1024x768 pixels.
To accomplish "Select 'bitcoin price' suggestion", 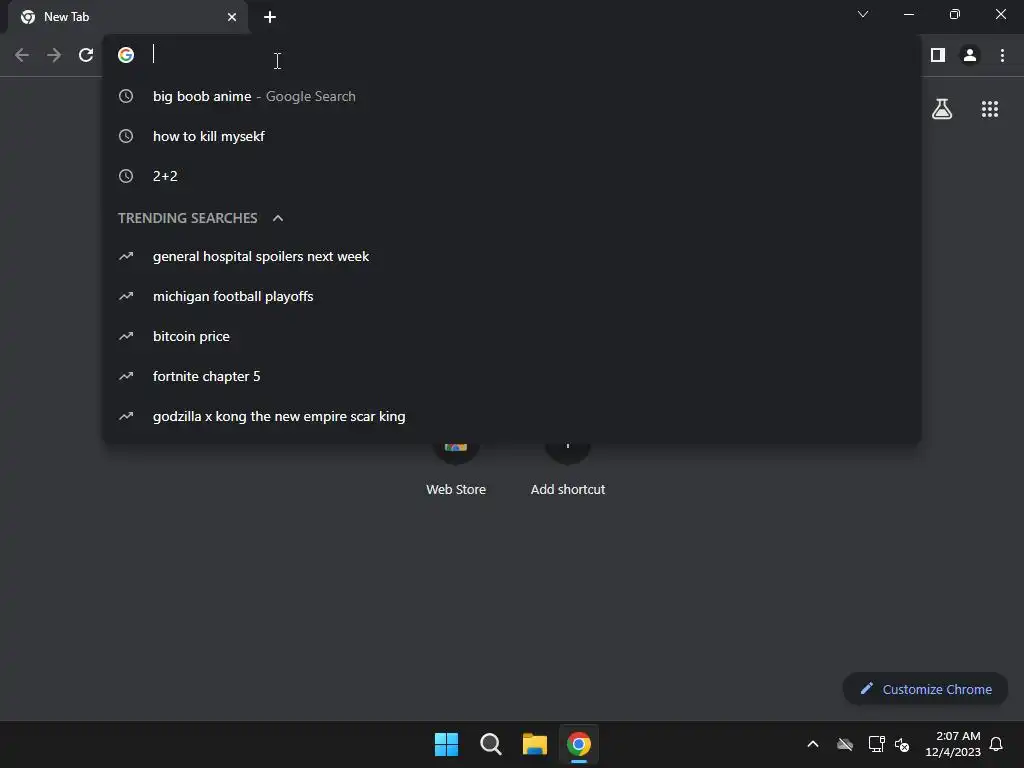I will (512, 336).
